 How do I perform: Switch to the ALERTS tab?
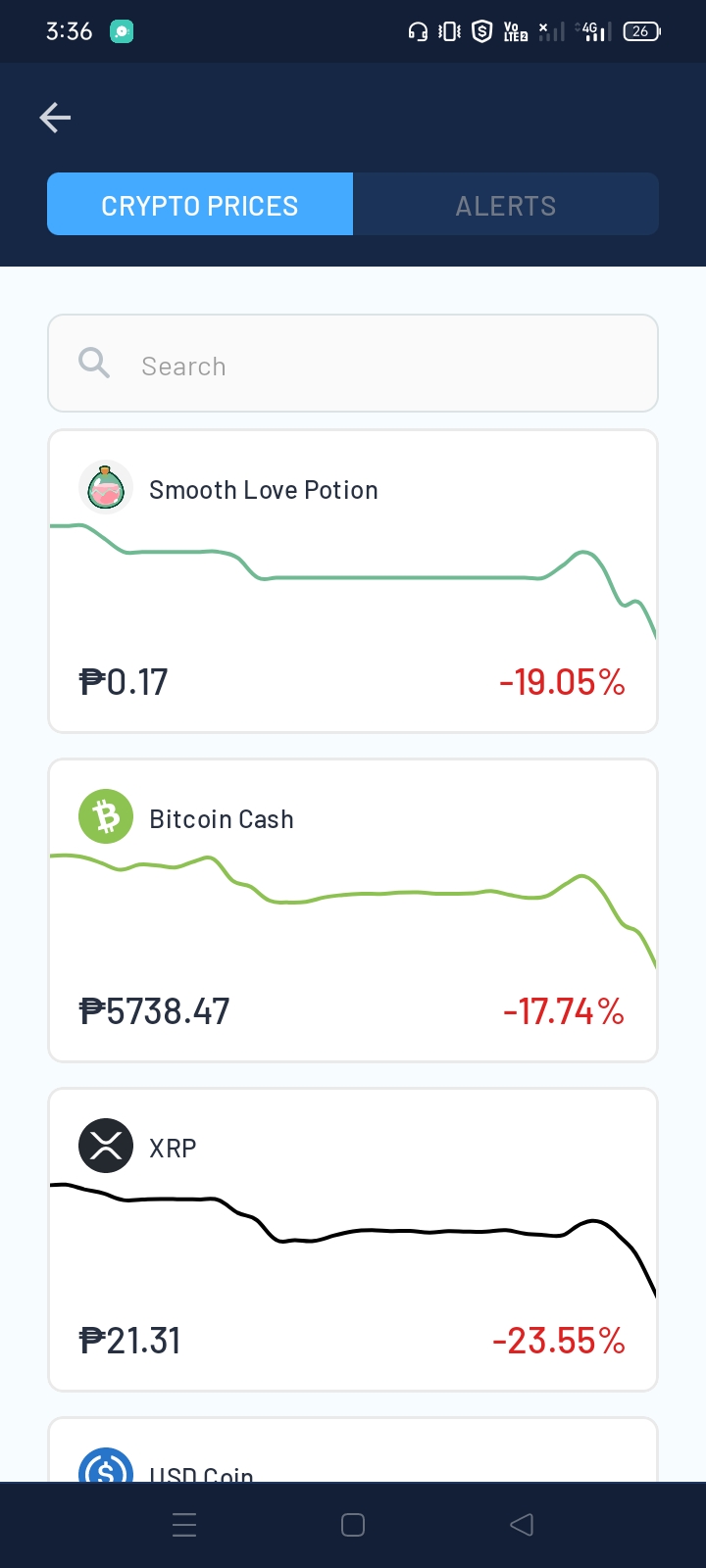coord(506,204)
